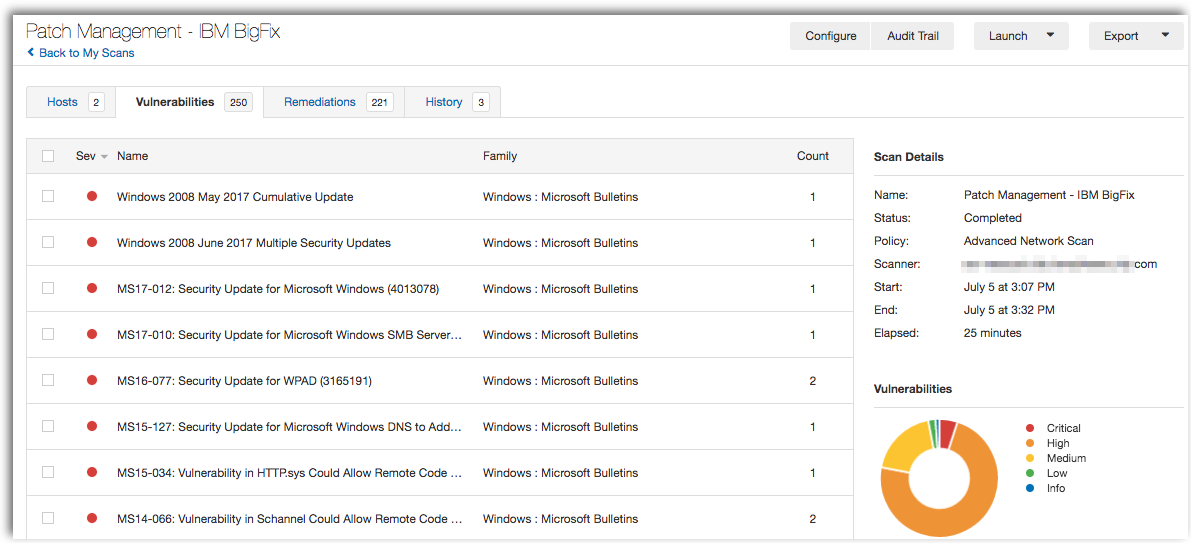Open MS17-010 Security Update for SMB Server
The image size is (1191, 543).
click(x=289, y=335)
